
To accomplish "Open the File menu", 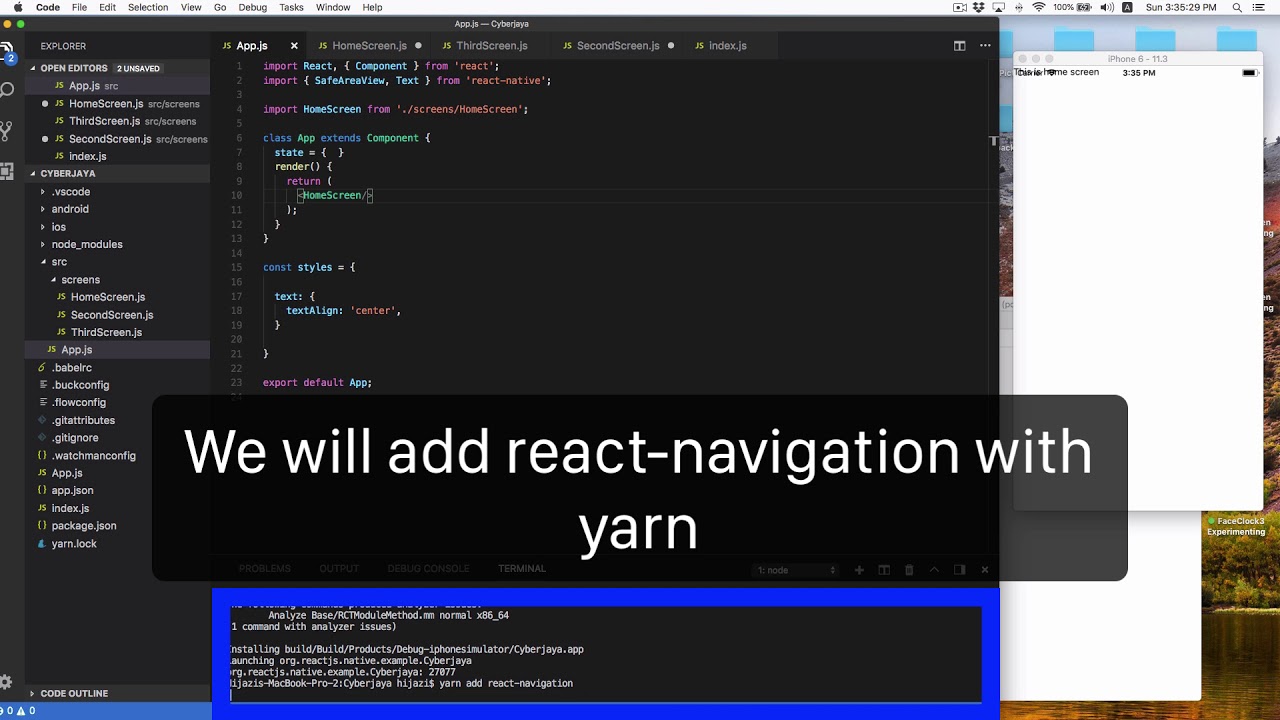I will point(79,7).
